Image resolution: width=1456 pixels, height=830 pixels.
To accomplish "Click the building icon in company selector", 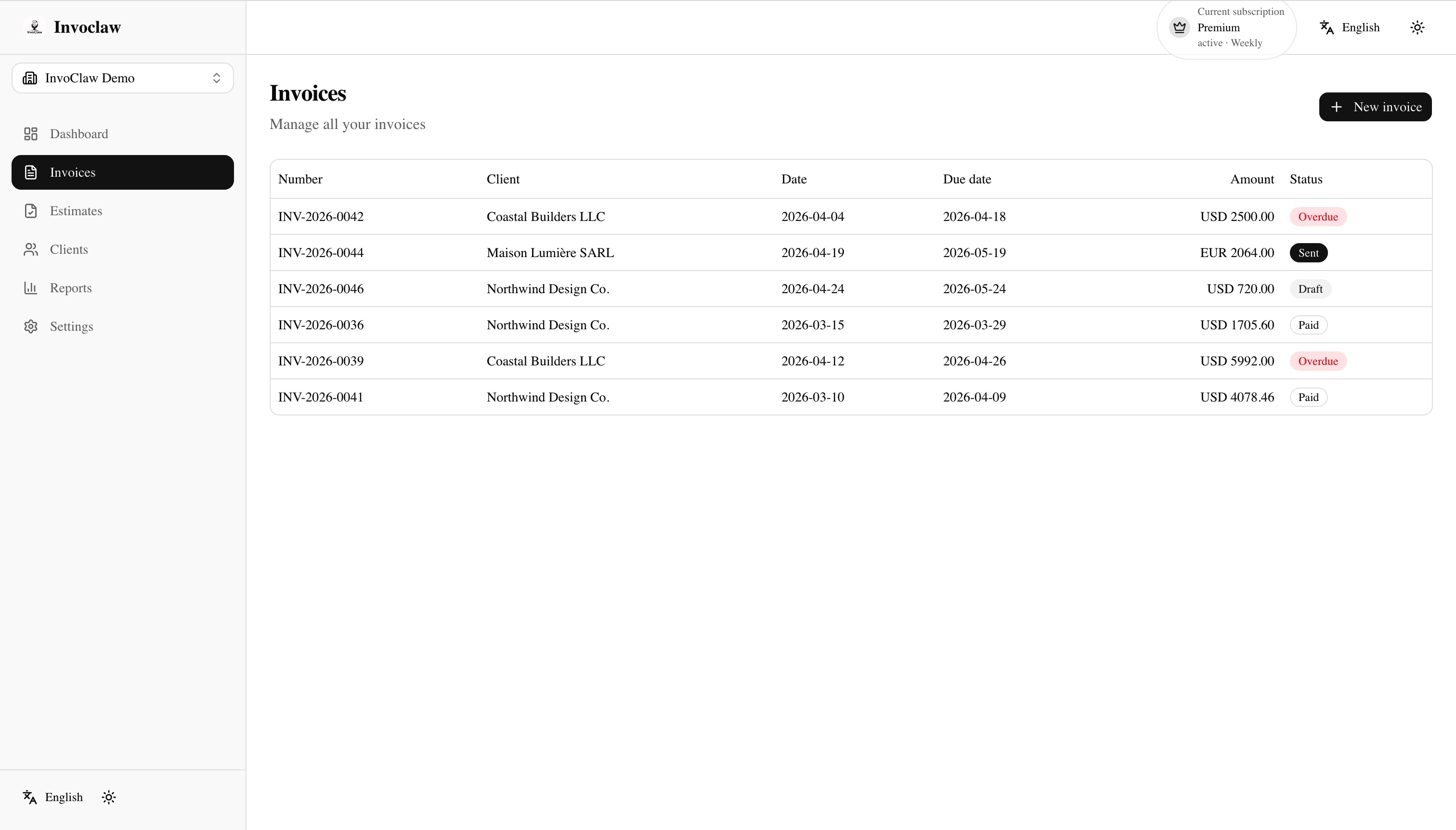I will 30,78.
